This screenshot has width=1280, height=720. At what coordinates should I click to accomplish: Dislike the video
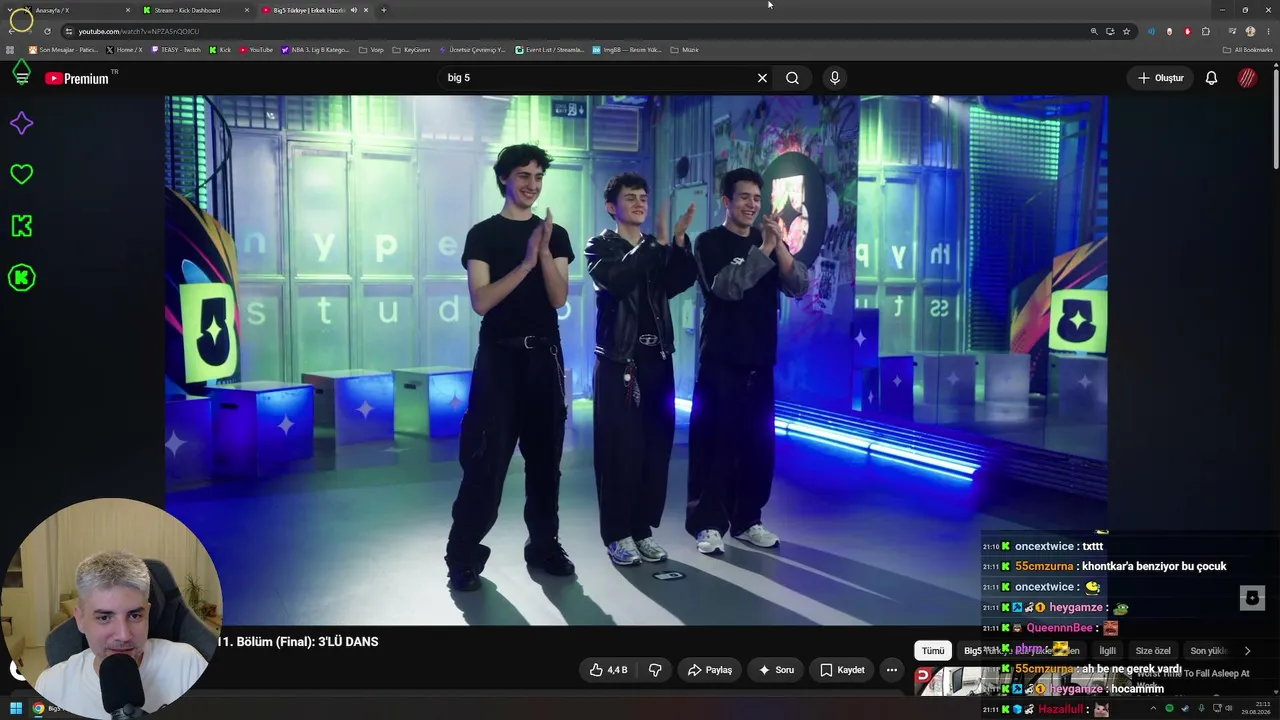(655, 670)
